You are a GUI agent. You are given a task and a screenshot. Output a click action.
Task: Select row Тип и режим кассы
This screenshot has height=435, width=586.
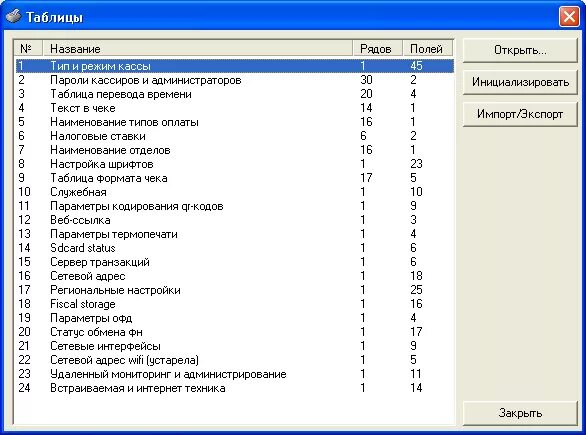[x=235, y=66]
